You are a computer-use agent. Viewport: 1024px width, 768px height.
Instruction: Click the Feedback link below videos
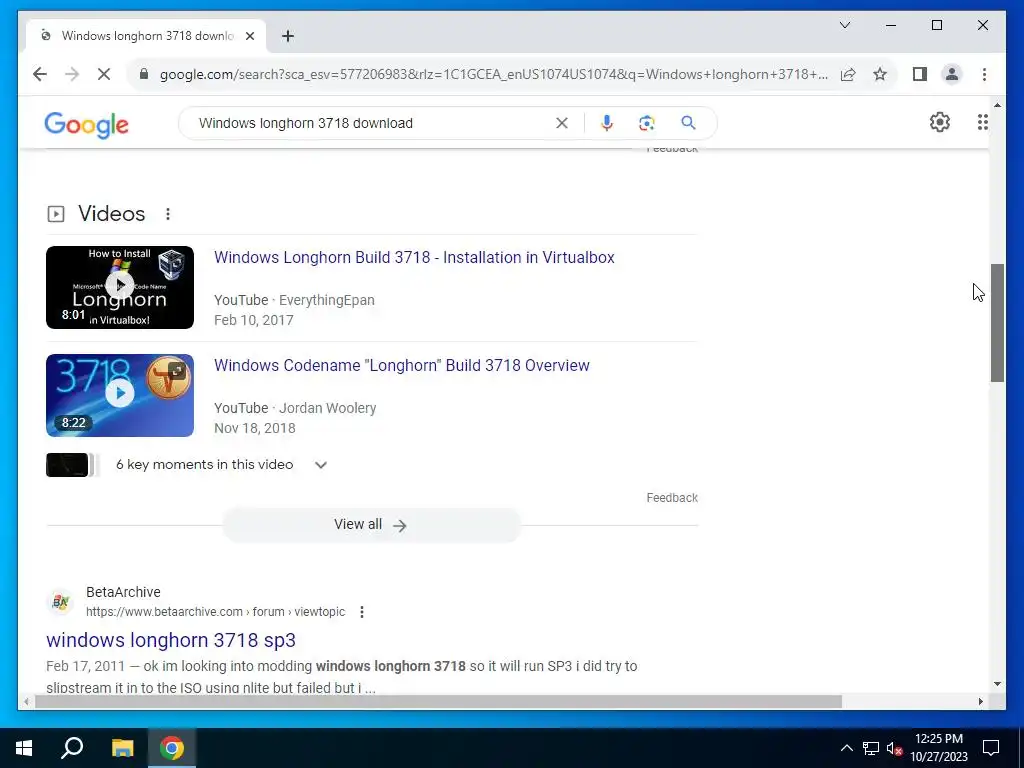pos(672,498)
